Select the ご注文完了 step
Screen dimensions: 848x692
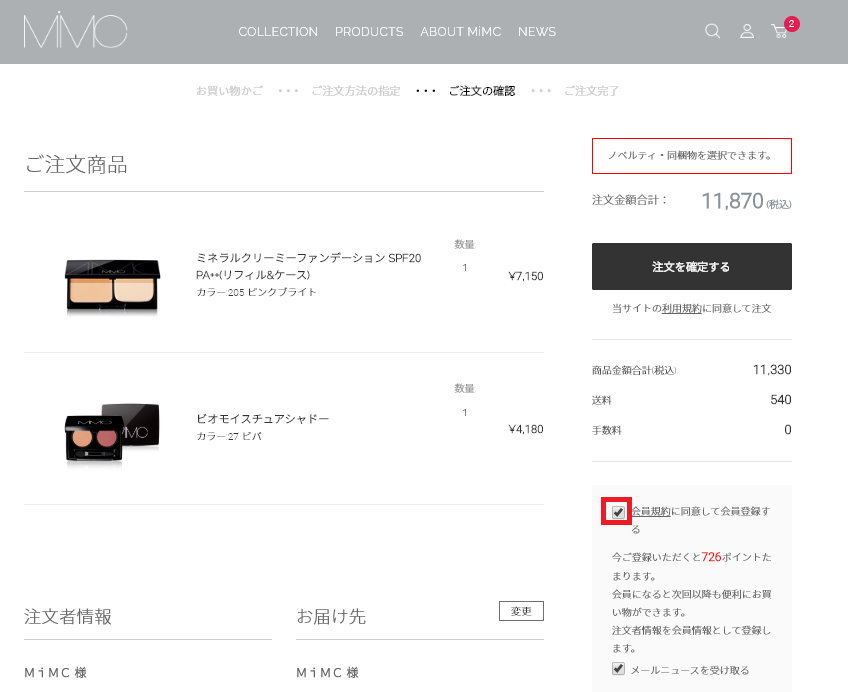coord(592,91)
